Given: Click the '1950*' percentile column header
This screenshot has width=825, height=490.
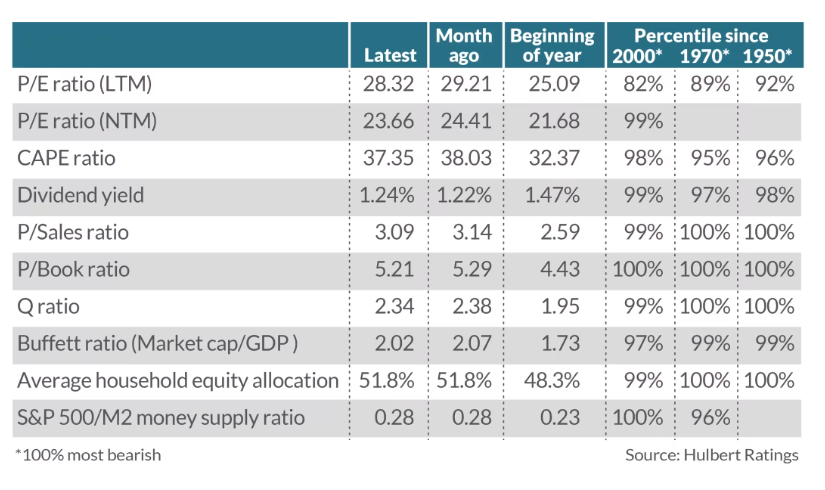Looking at the screenshot, I should [768, 55].
